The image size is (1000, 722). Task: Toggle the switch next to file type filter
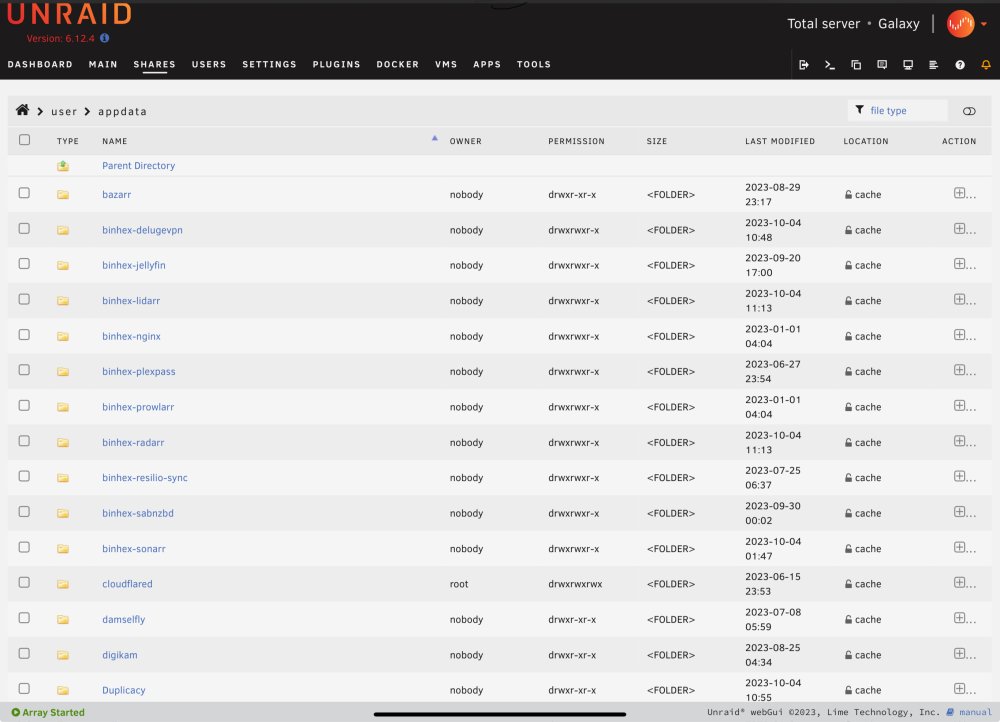(969, 111)
